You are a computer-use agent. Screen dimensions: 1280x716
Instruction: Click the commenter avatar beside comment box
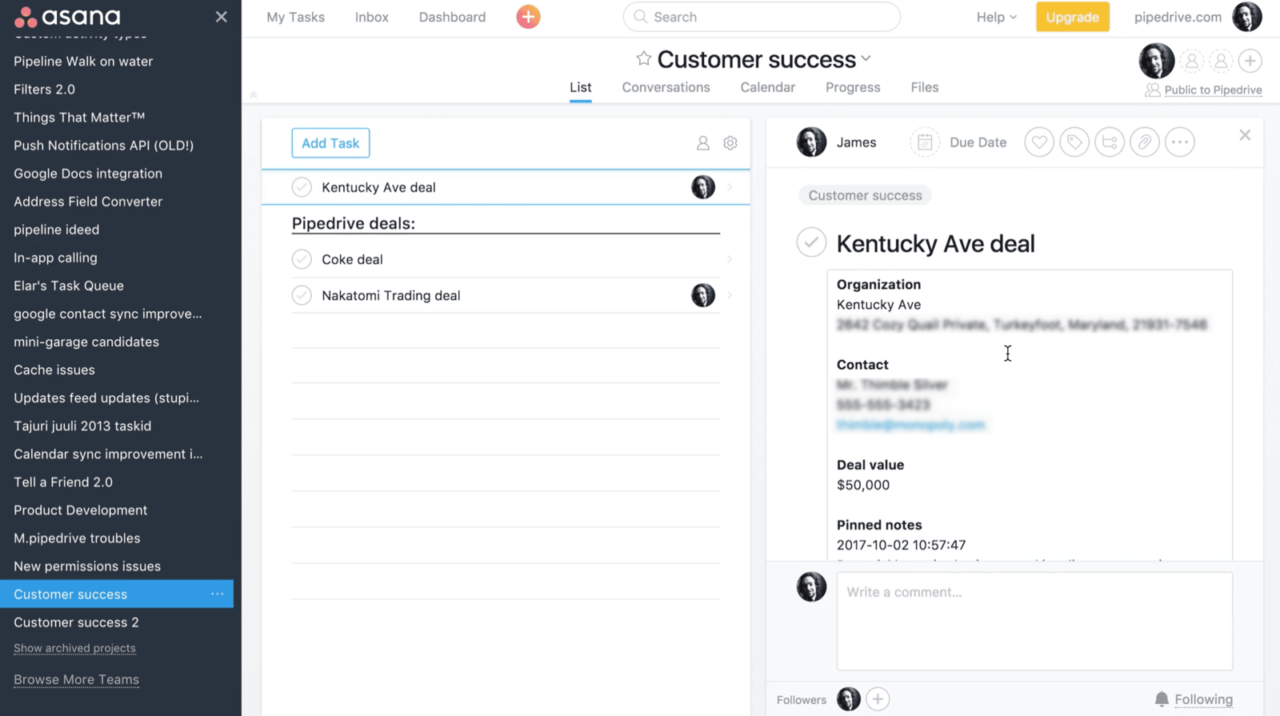point(811,587)
